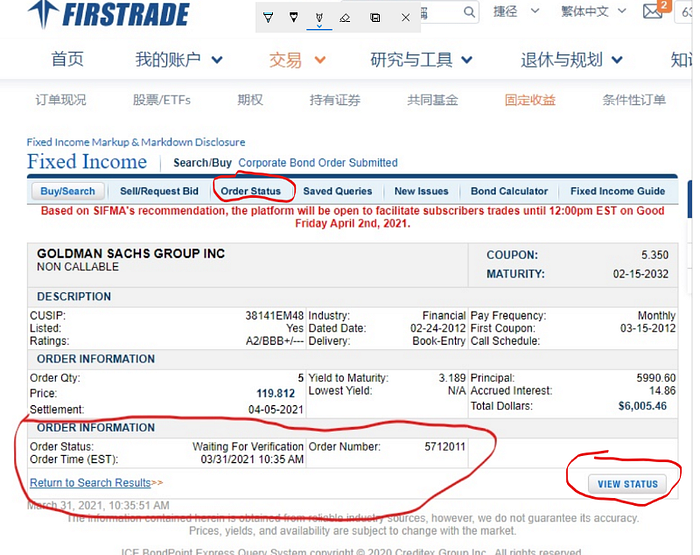
Task: Click settlement date 04-05-2021
Action: tap(276, 409)
